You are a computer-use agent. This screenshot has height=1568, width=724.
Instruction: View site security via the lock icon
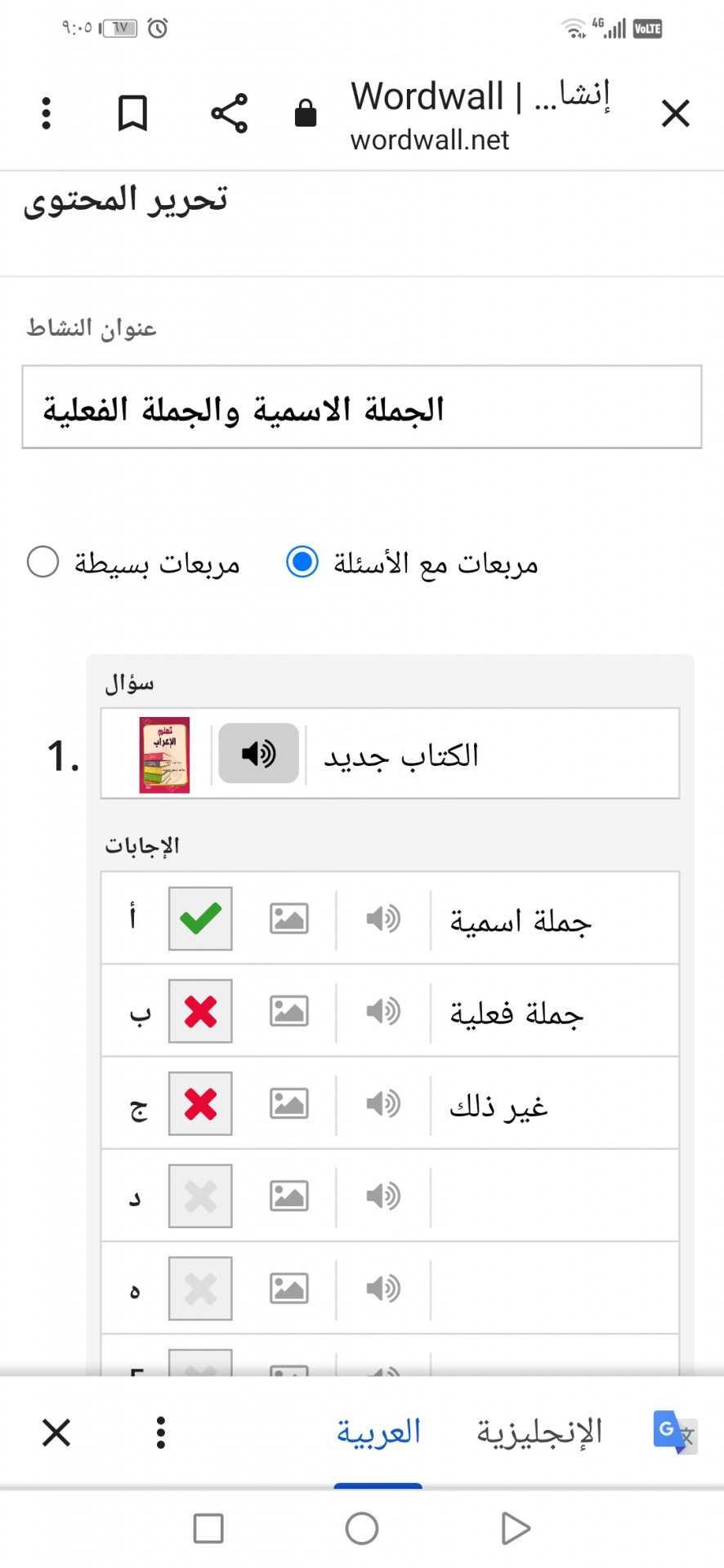(306, 113)
